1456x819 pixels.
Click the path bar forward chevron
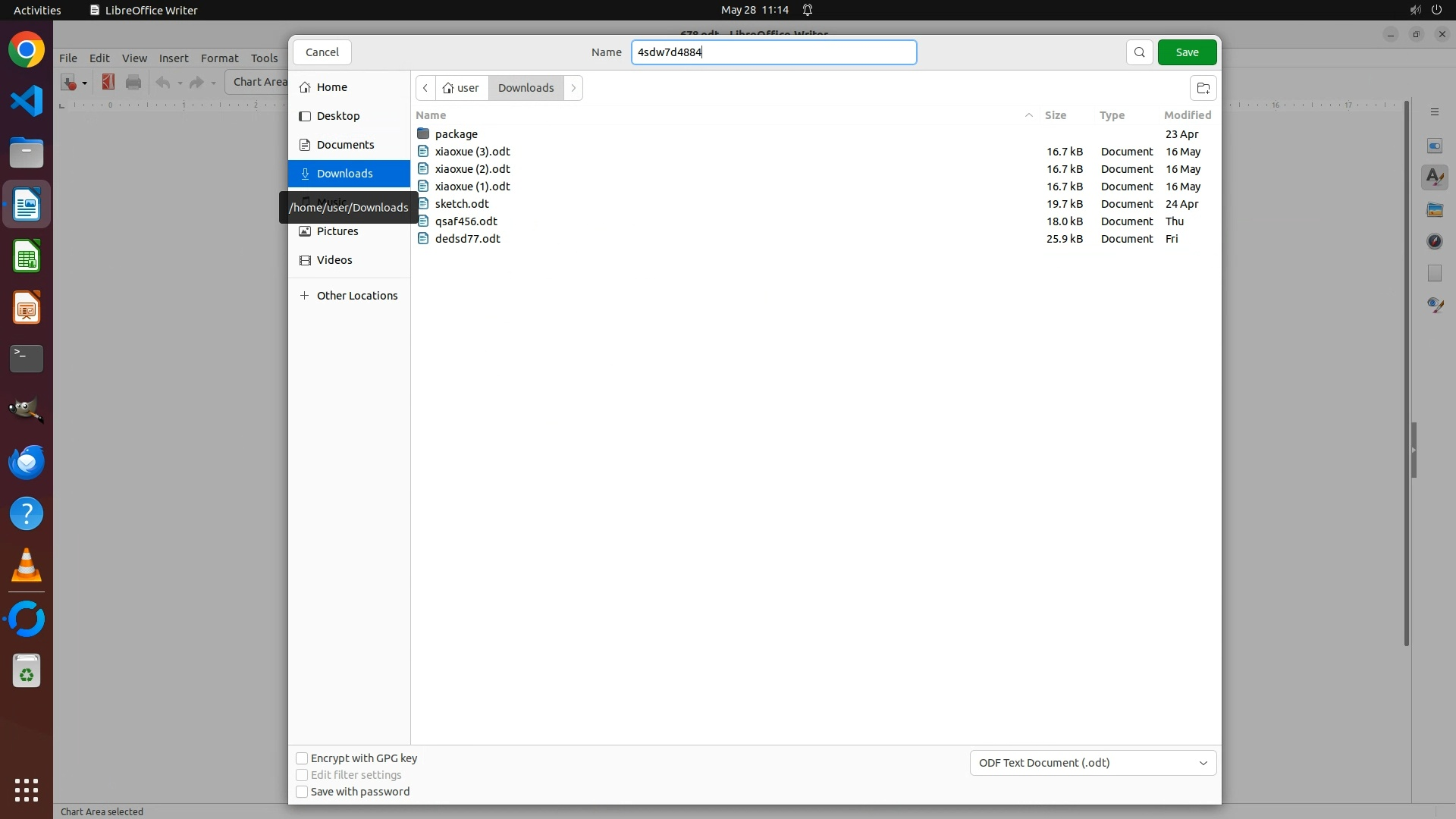pos(573,88)
